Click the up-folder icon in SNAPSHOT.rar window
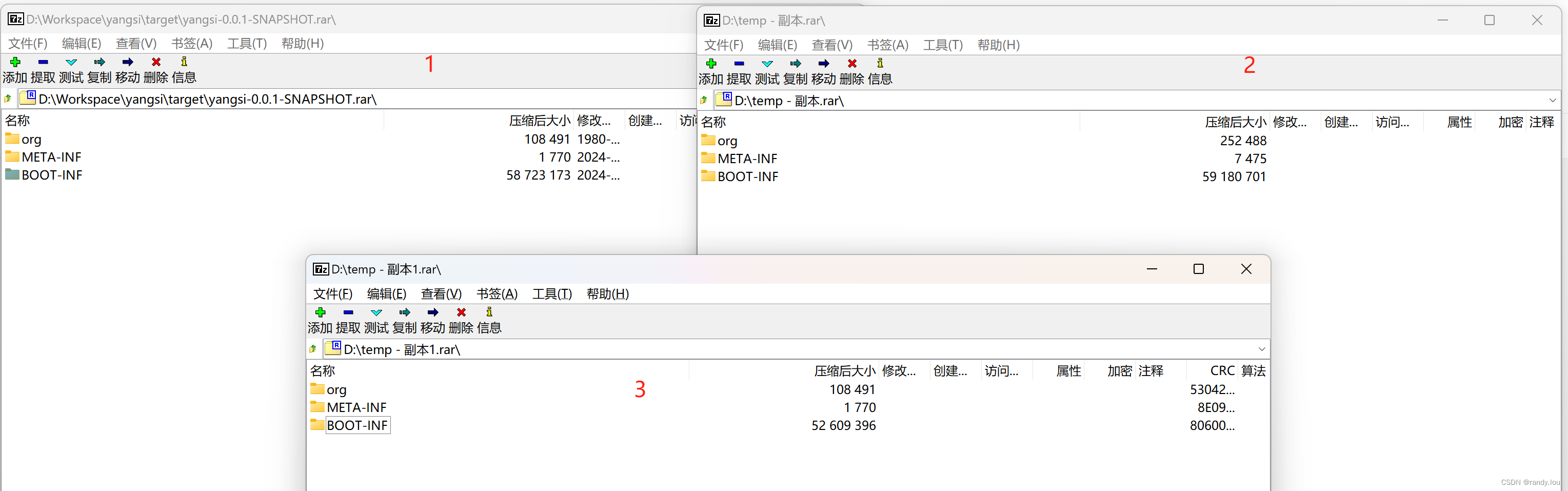 coord(8,99)
